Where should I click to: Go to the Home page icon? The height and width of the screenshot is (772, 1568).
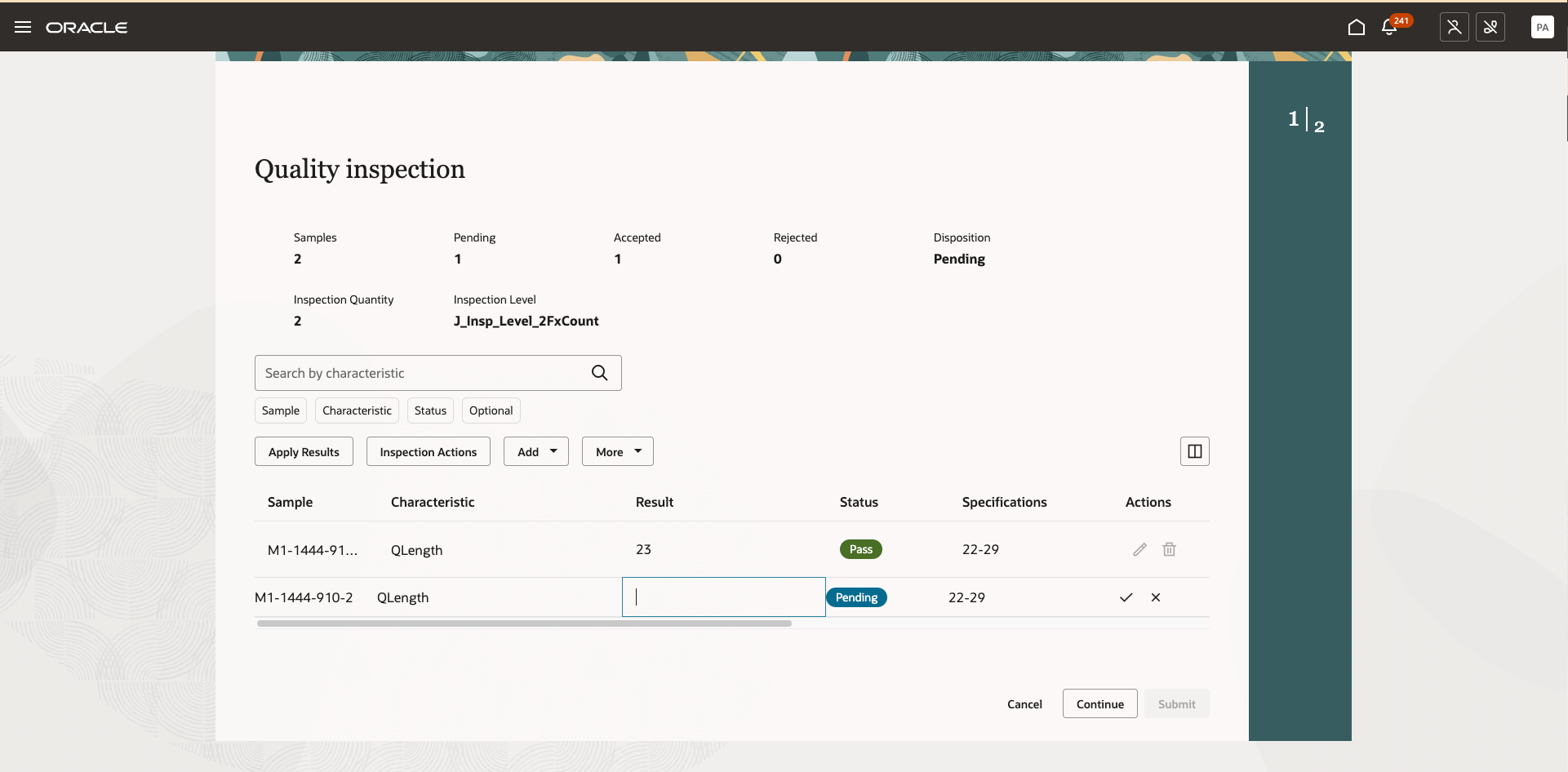(1357, 27)
